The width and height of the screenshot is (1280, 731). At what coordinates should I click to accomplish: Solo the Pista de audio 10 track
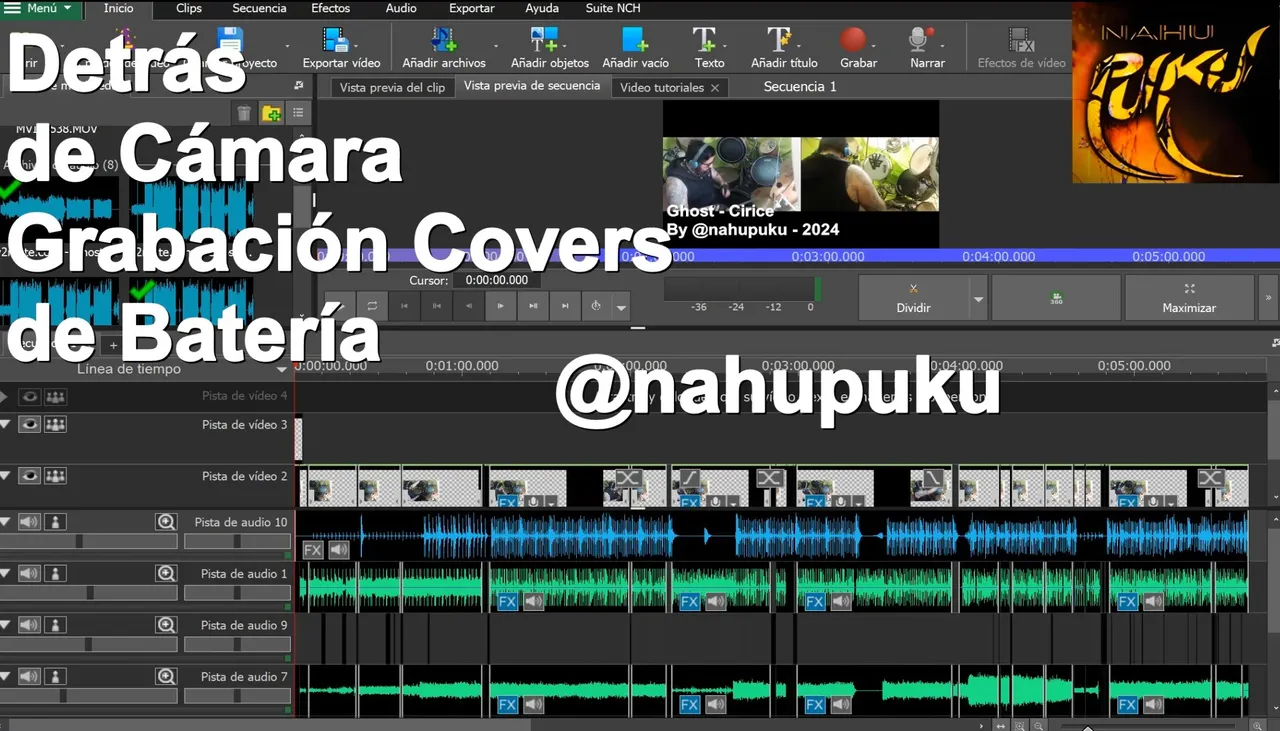click(55, 522)
